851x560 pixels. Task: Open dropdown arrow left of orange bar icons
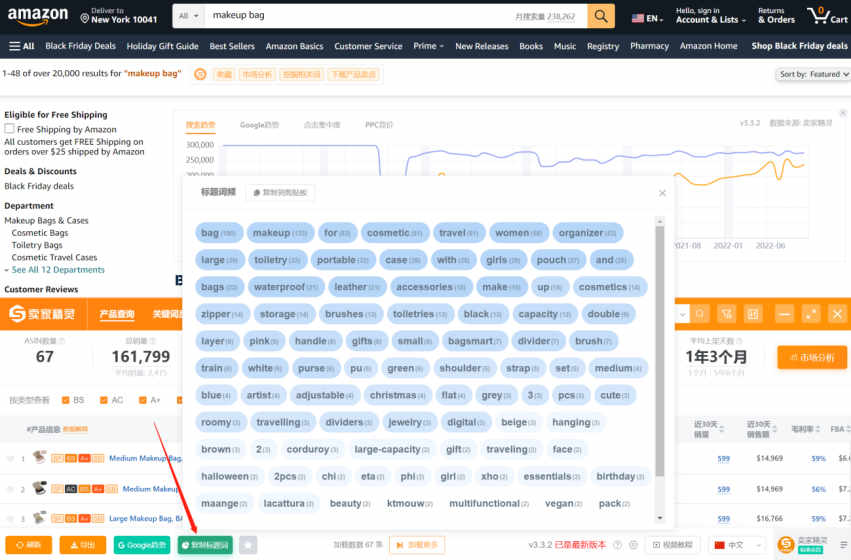point(683,314)
